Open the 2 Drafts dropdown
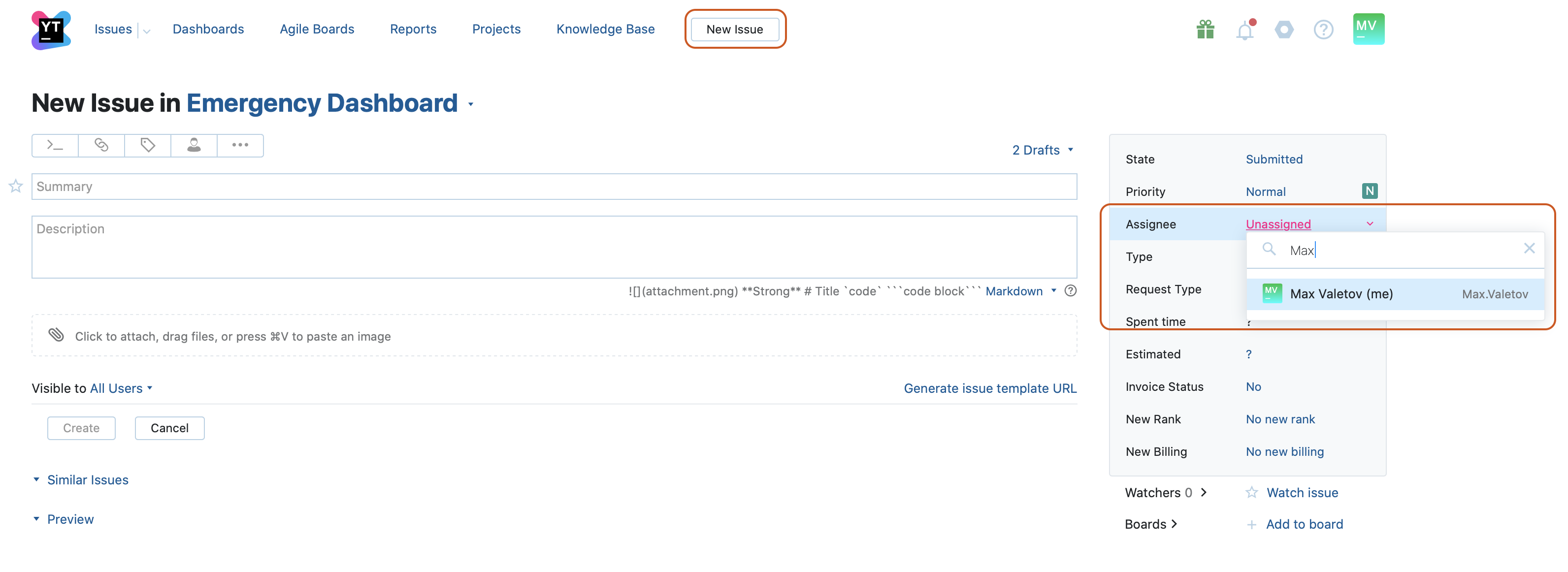 click(1043, 150)
